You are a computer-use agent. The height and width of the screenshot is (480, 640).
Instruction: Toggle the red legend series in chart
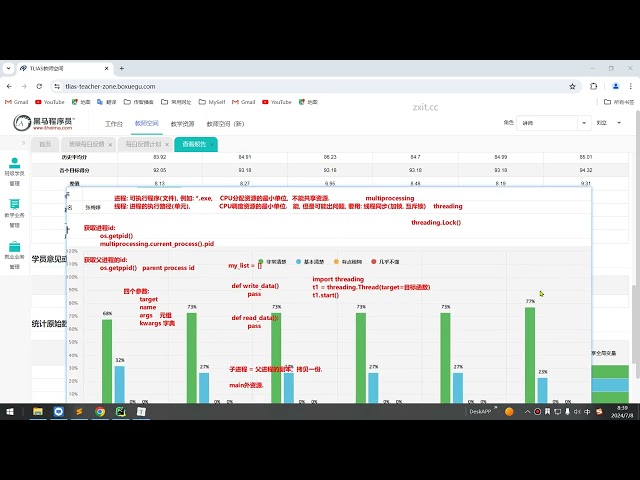click(385, 262)
